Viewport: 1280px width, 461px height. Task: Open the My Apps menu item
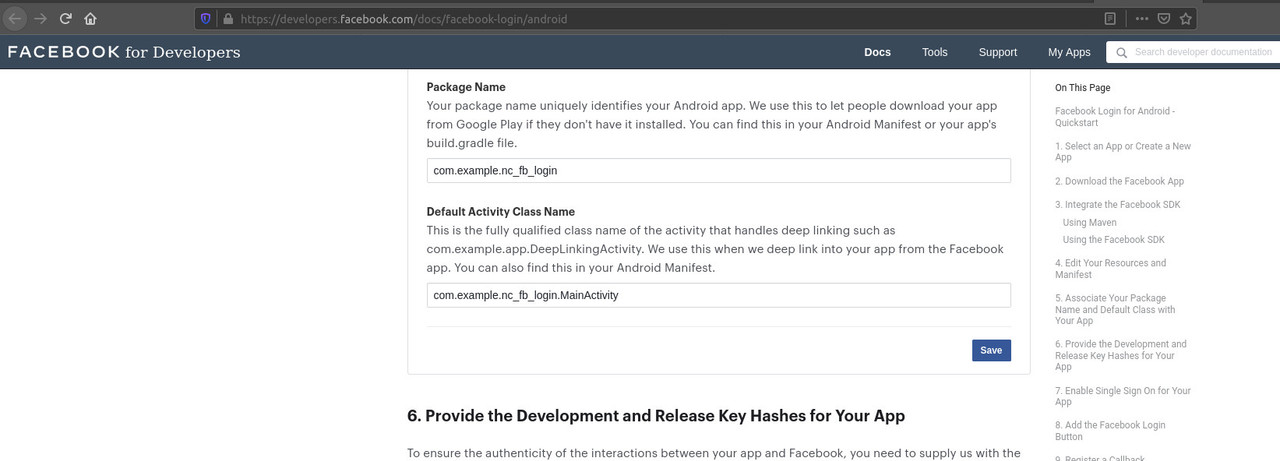(x=1069, y=52)
